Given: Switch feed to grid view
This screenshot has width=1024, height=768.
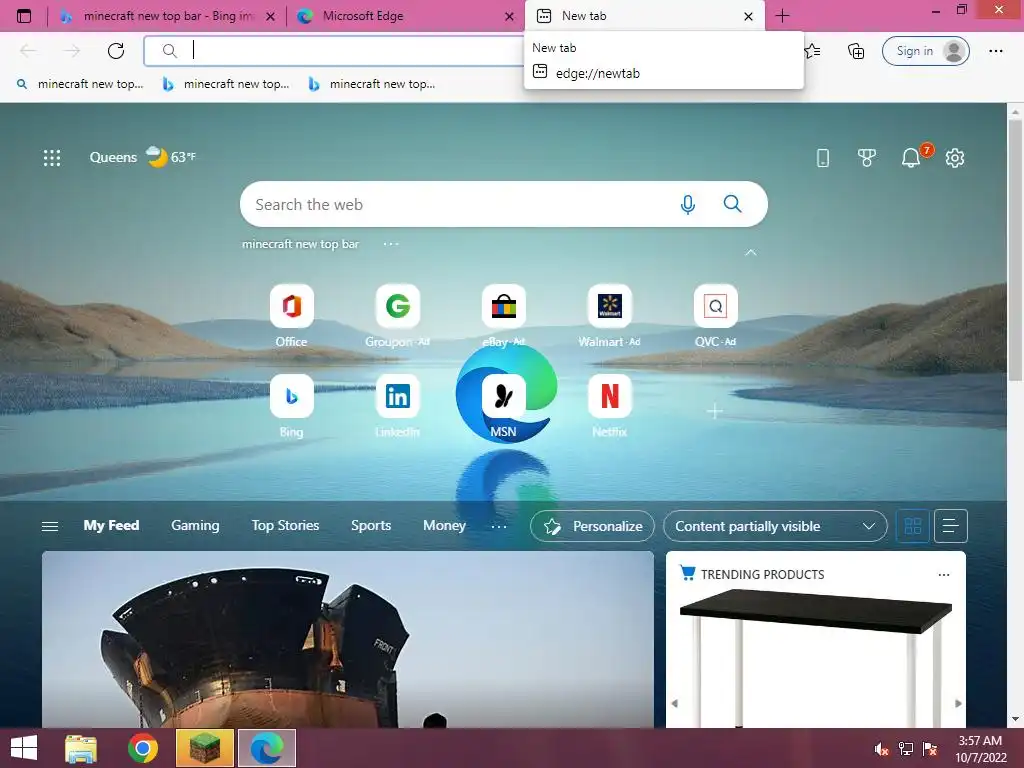Looking at the screenshot, I should (x=913, y=526).
